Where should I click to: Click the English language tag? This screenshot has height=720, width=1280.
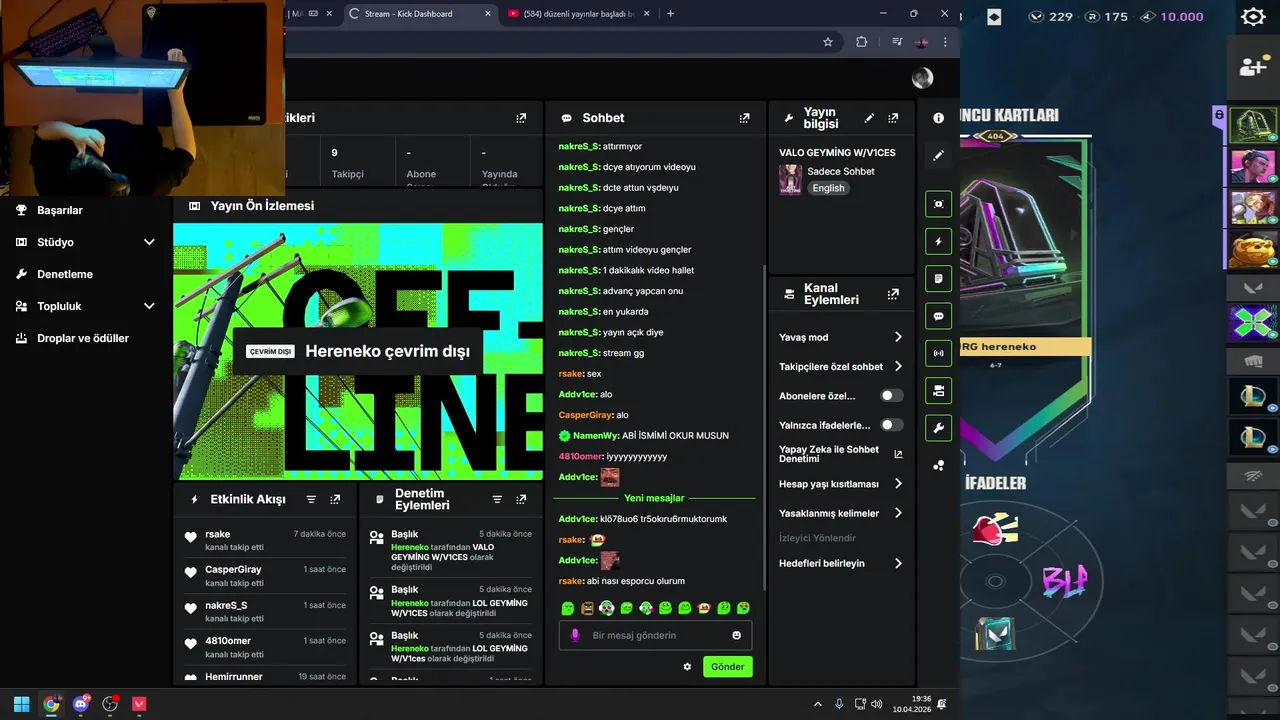828,188
